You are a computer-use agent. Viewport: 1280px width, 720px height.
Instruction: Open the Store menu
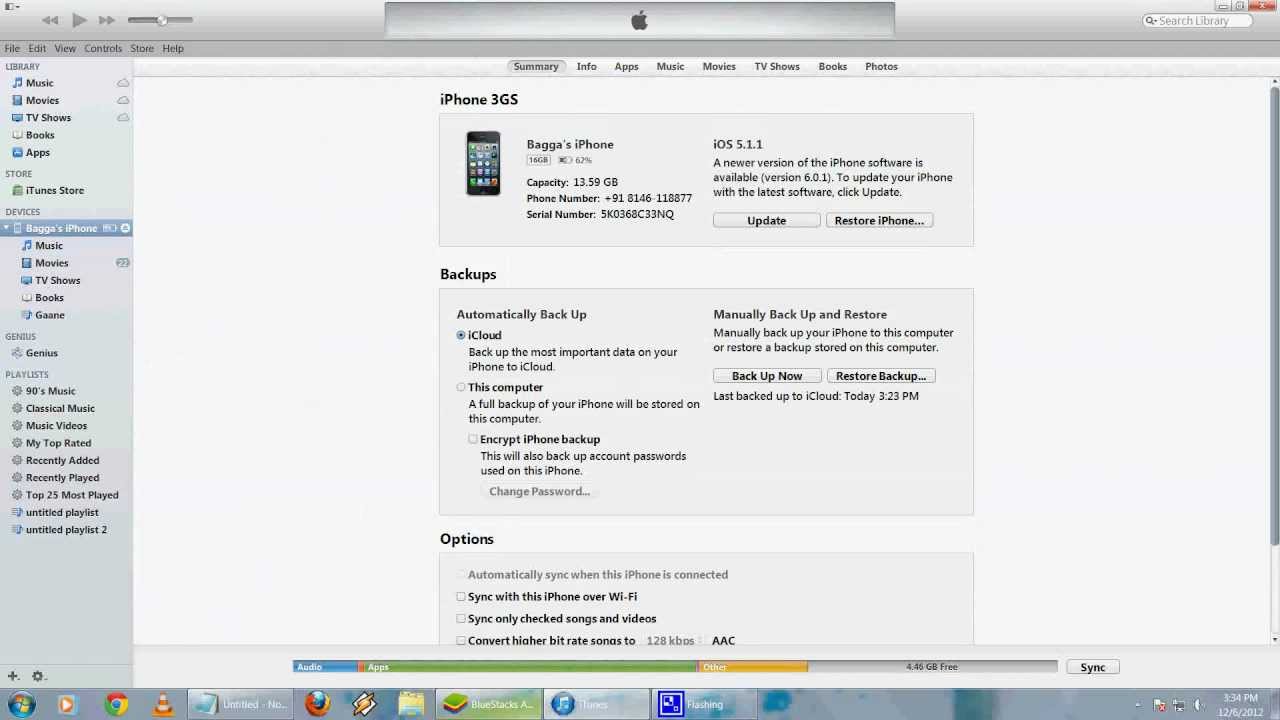(x=142, y=48)
